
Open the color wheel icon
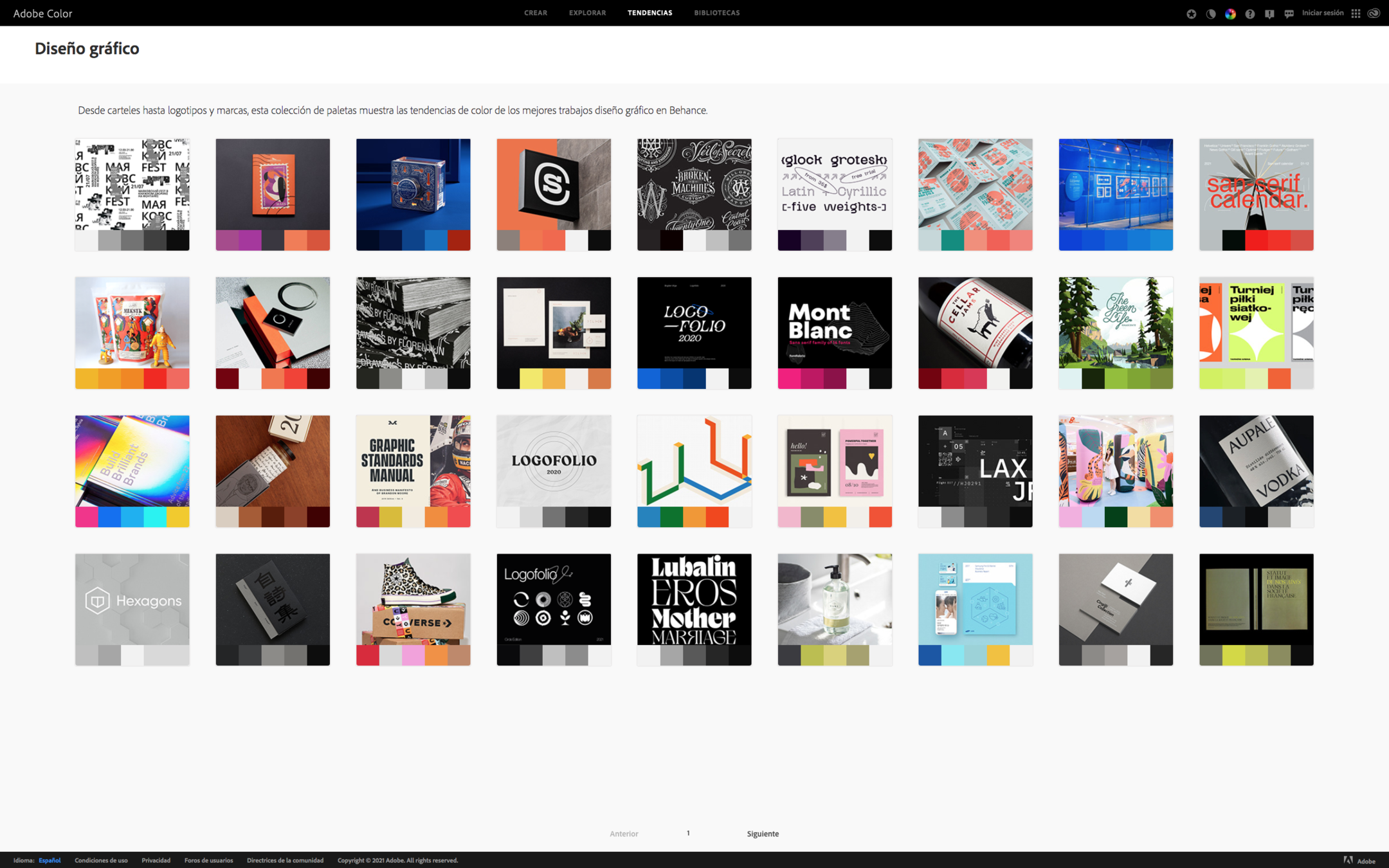point(1230,14)
